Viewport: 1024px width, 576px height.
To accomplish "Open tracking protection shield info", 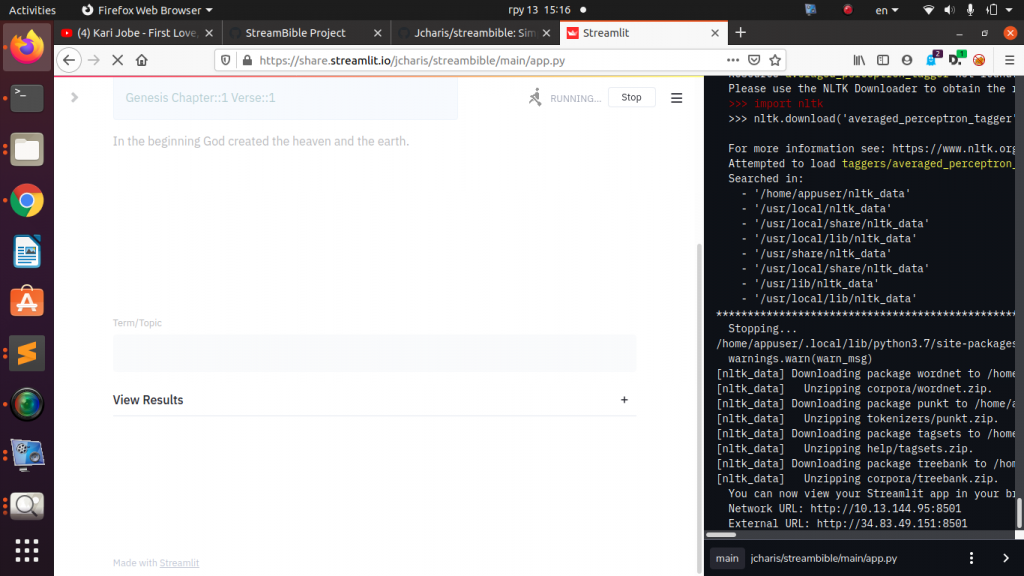I will coord(225,60).
